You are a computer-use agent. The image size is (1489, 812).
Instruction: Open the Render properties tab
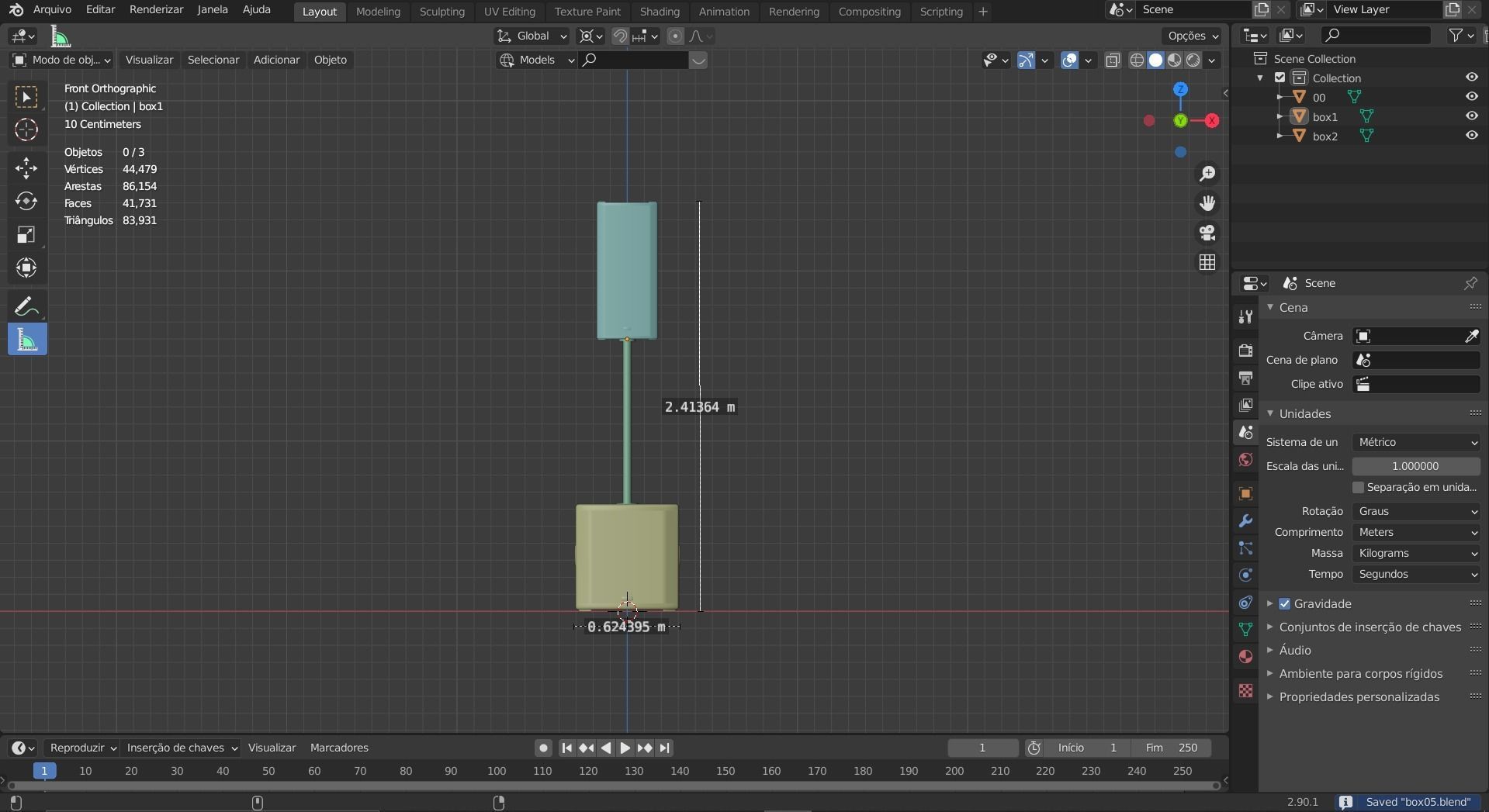(1245, 351)
